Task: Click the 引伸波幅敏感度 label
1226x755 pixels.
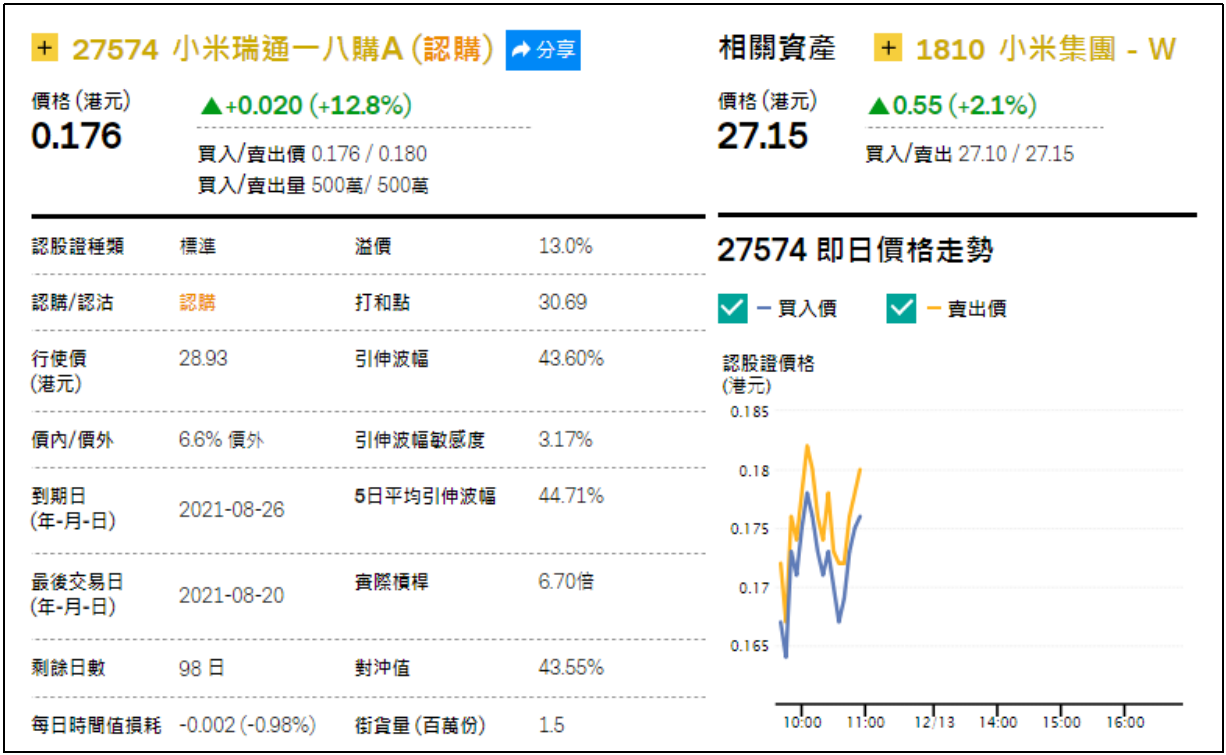Action: [419, 440]
